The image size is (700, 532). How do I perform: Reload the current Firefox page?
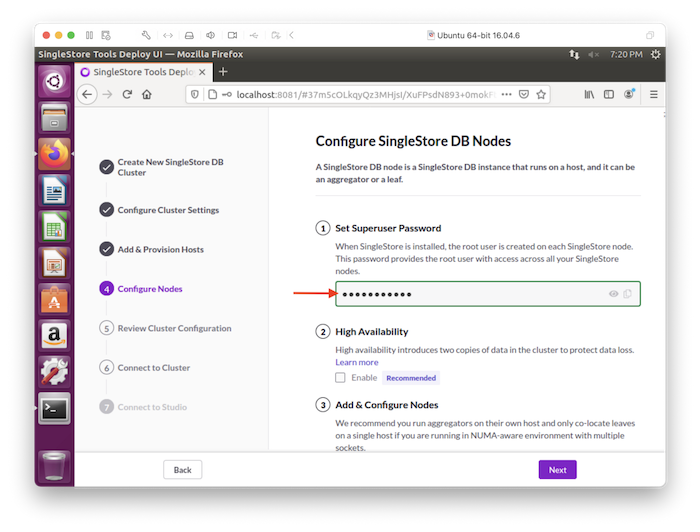click(127, 94)
